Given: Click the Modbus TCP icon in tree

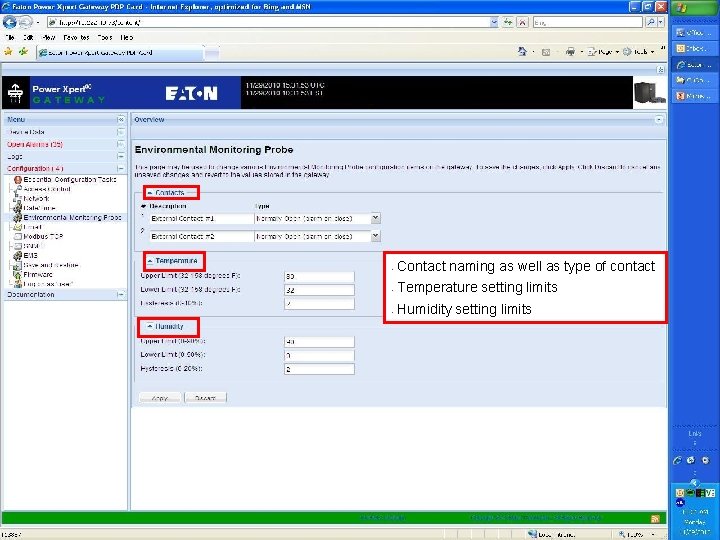Looking at the screenshot, I should (18, 236).
